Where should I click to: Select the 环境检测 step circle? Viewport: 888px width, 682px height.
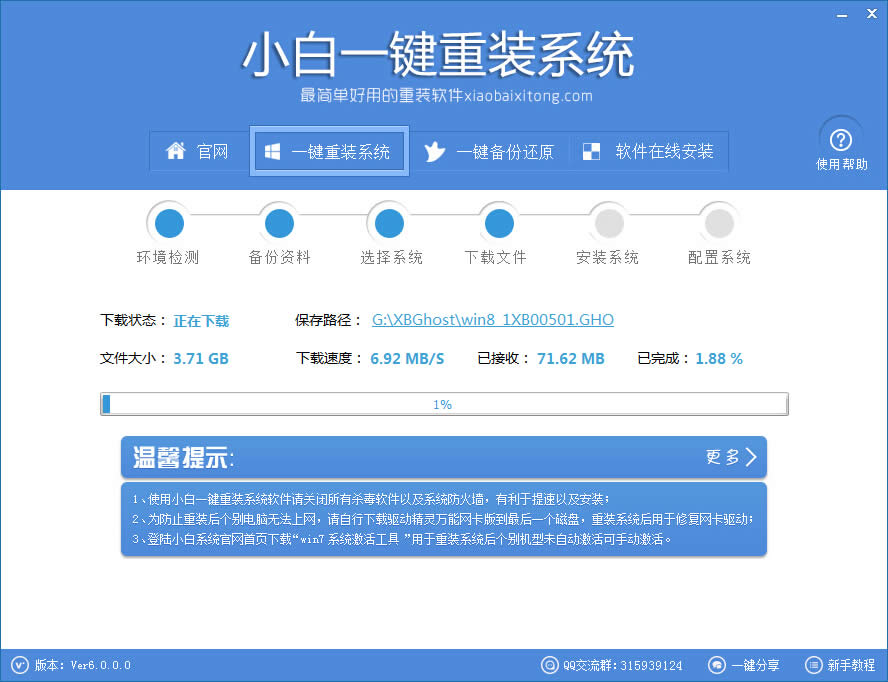[x=168, y=223]
